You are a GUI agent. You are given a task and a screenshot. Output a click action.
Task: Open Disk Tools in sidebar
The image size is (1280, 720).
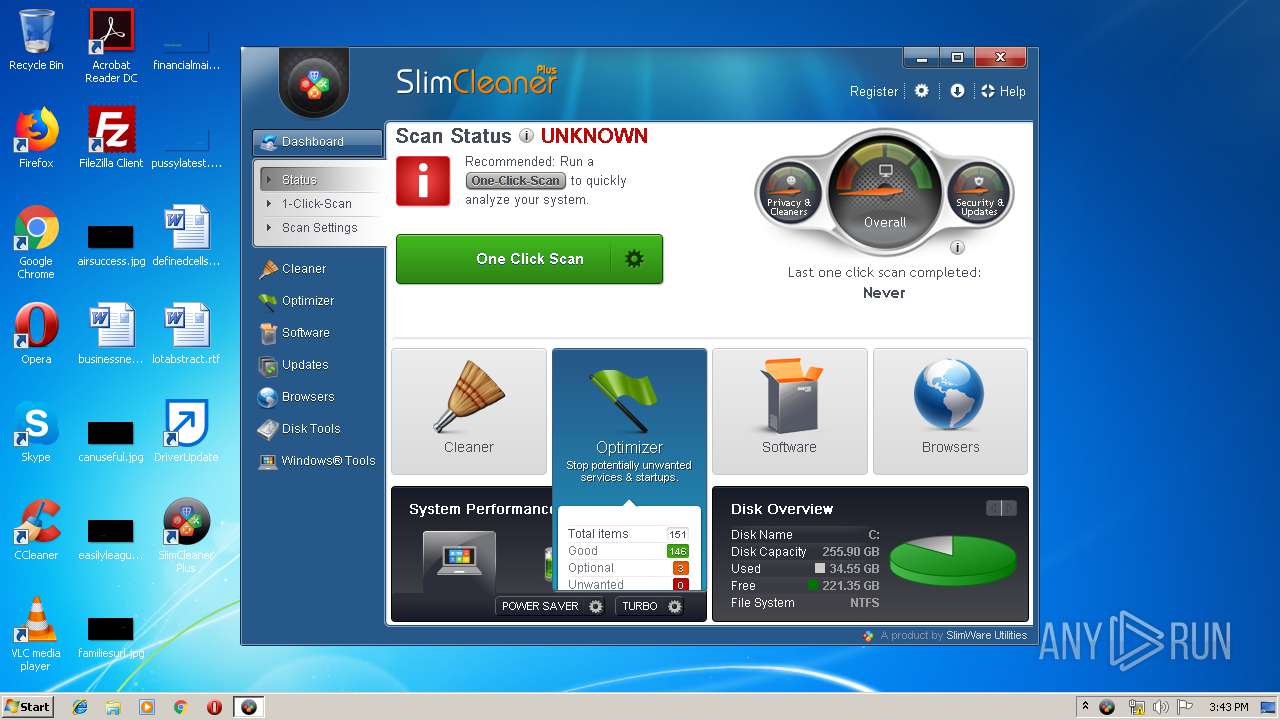click(x=311, y=429)
